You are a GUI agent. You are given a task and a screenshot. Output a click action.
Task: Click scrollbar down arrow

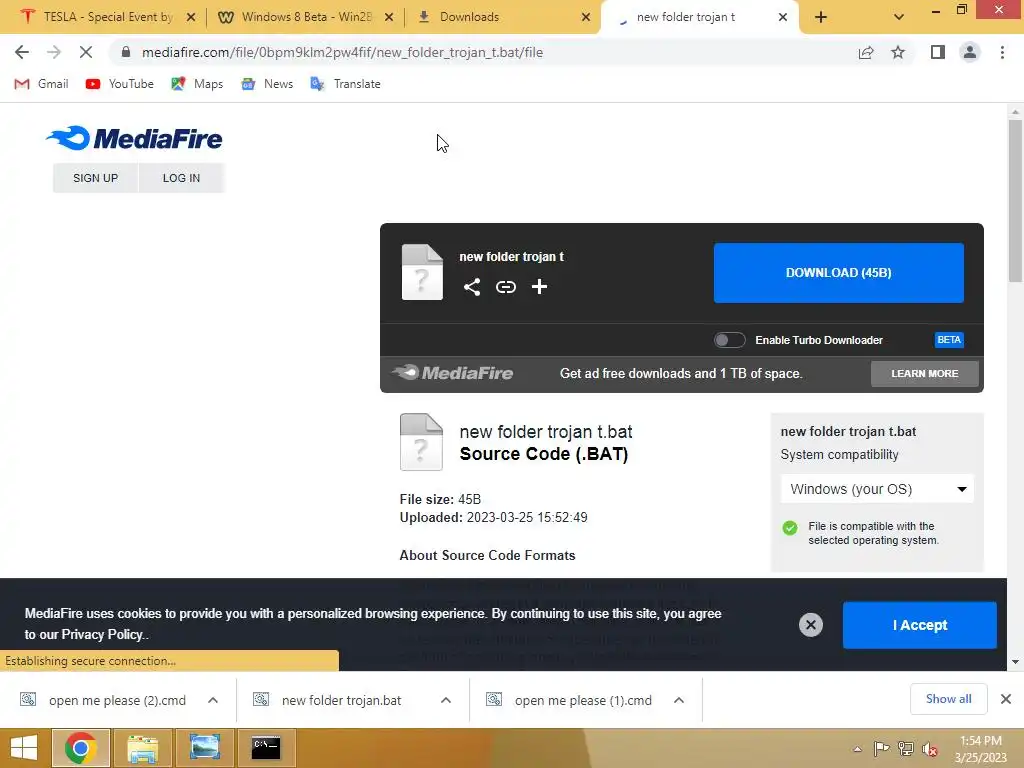[x=1015, y=662]
